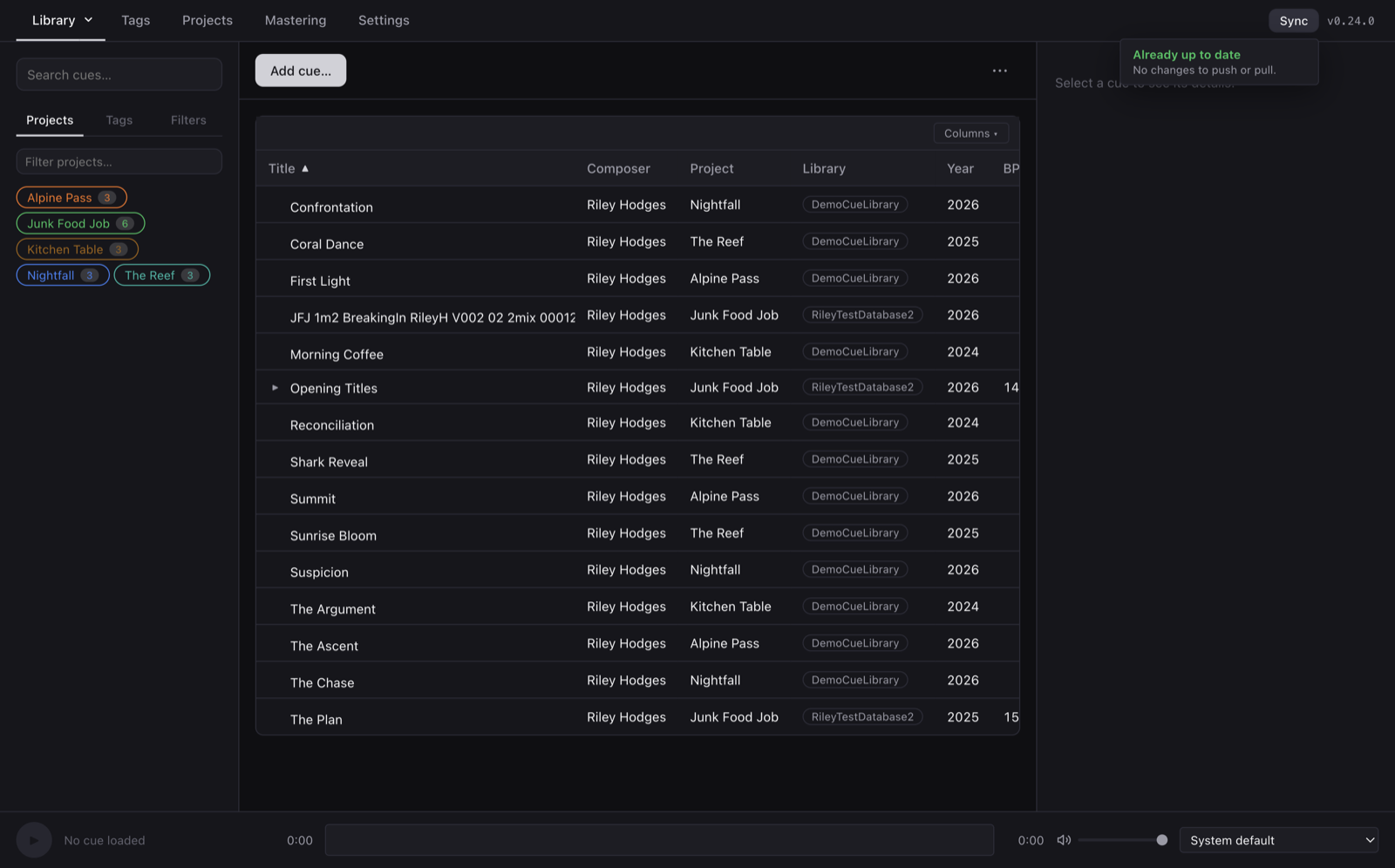Click the playback waveform progress bar
The height and width of the screenshot is (868, 1395).
pyautogui.click(x=659, y=840)
